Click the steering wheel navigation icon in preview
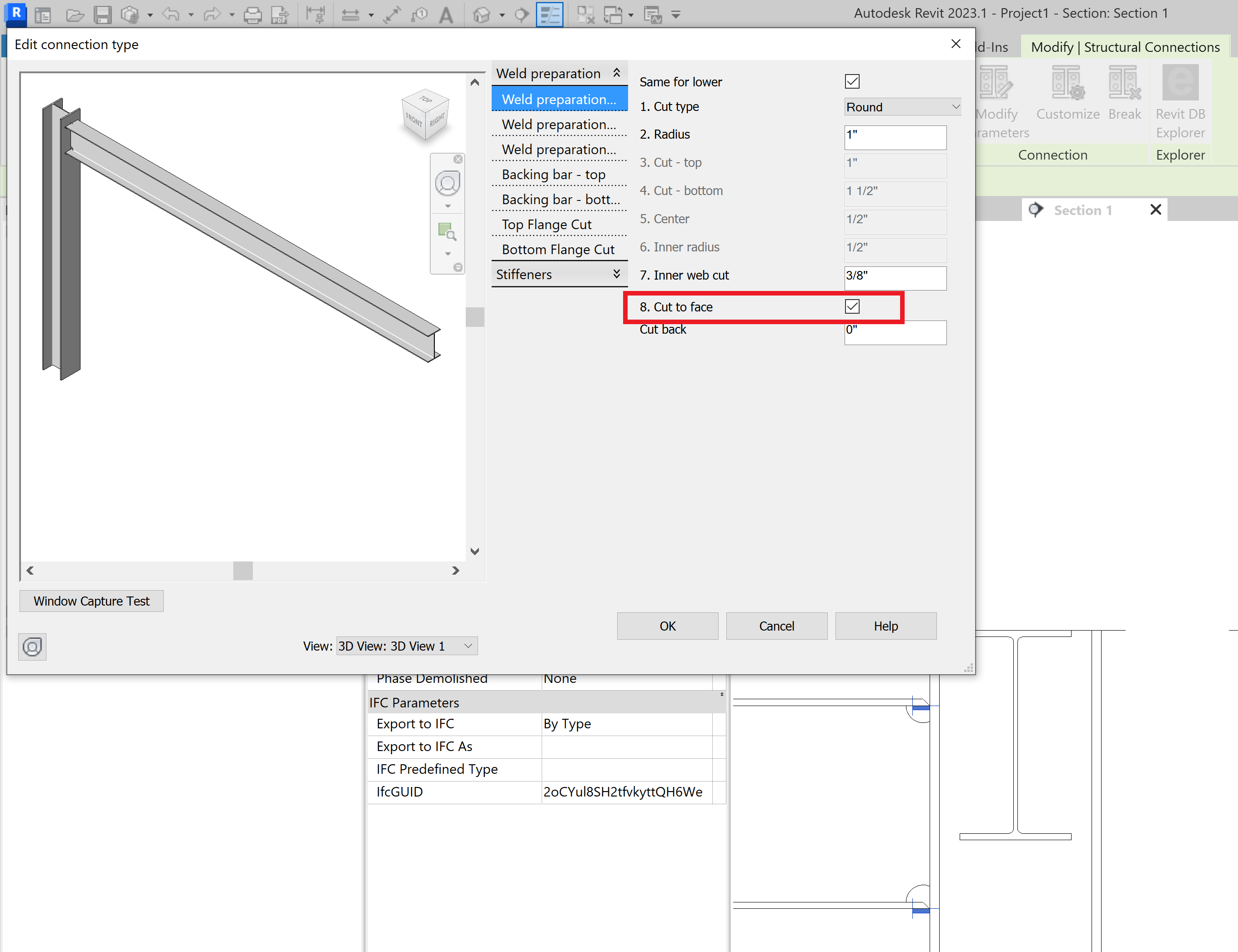The height and width of the screenshot is (952, 1238). click(447, 184)
